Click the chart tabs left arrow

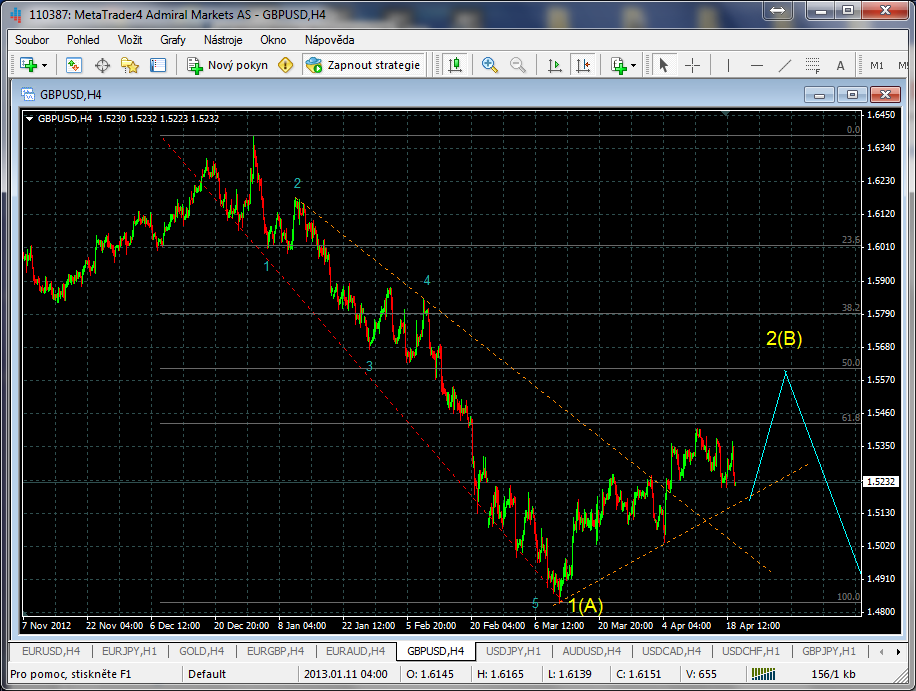click(882, 651)
